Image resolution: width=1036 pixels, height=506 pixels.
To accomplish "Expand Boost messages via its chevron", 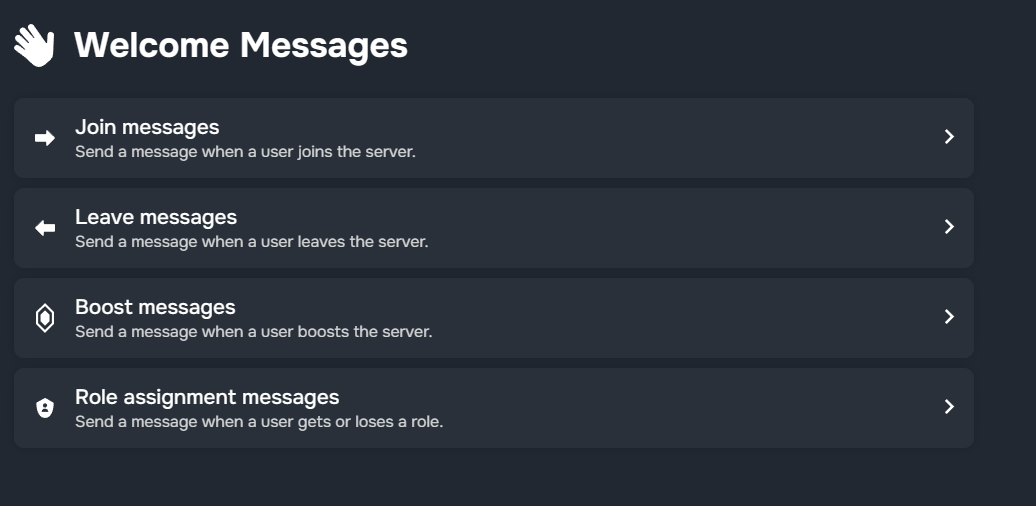I will (x=949, y=317).
